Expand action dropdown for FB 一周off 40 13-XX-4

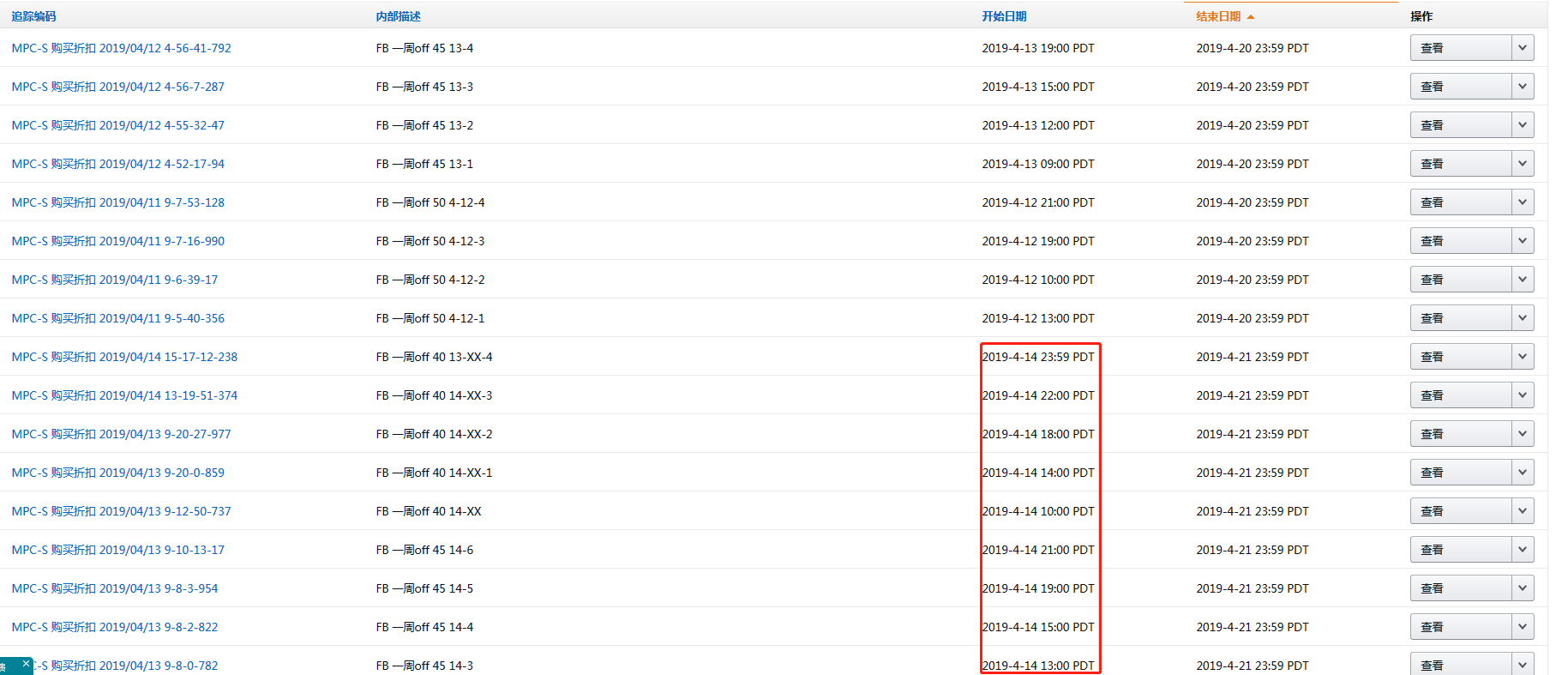(1523, 357)
